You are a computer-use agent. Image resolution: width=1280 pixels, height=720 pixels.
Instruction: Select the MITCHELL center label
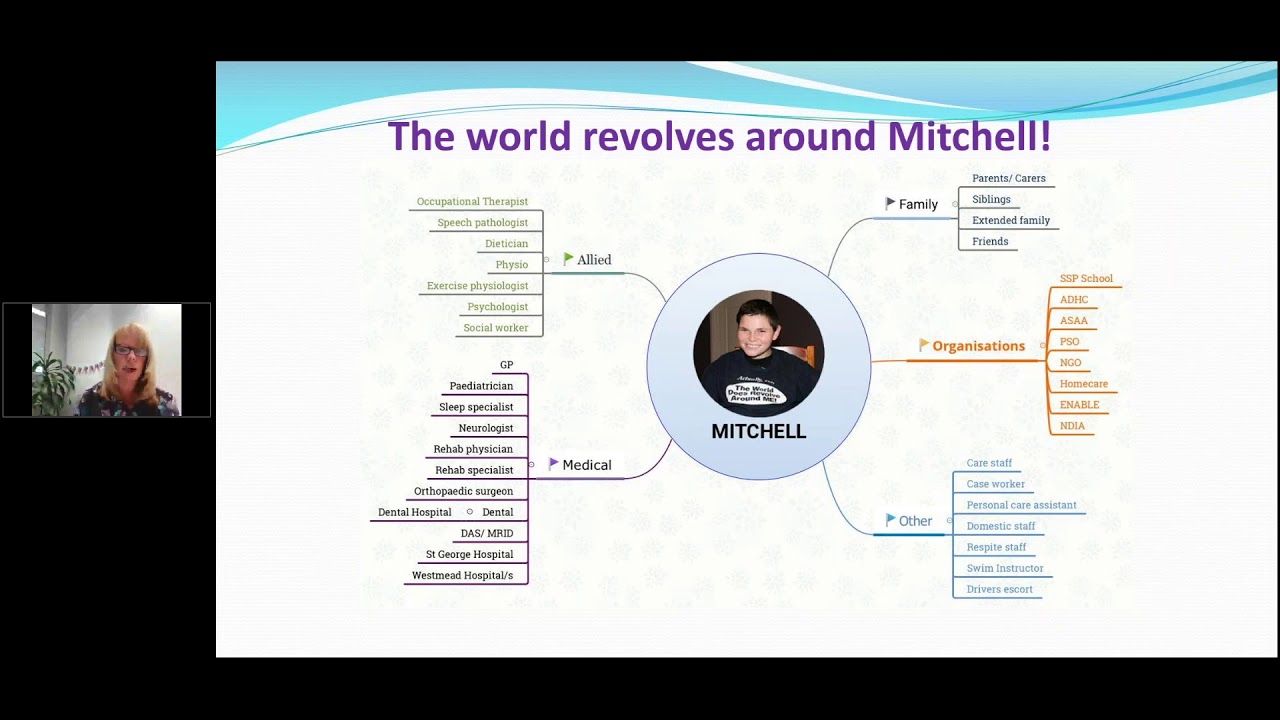(x=758, y=432)
